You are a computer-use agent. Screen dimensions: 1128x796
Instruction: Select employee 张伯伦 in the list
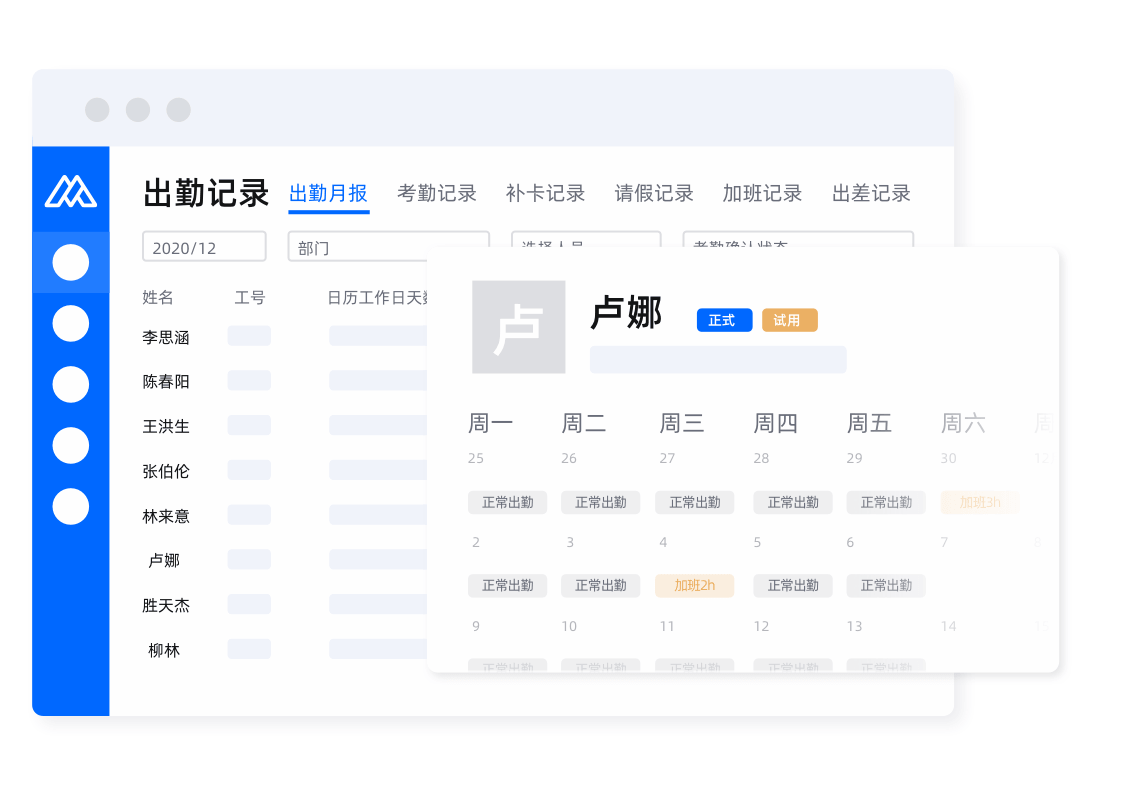coord(166,471)
